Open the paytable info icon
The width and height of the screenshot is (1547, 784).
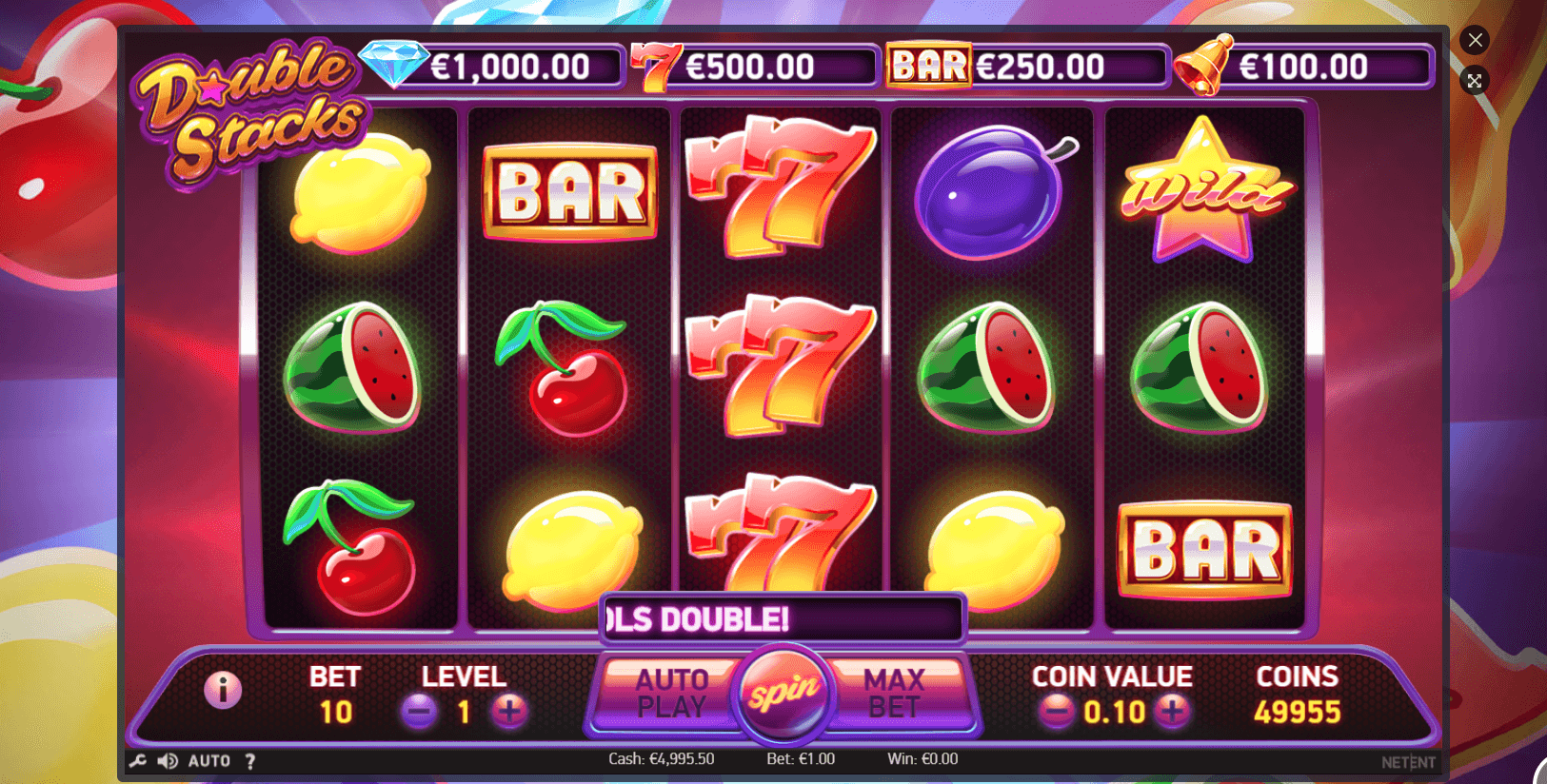pyautogui.click(x=223, y=690)
